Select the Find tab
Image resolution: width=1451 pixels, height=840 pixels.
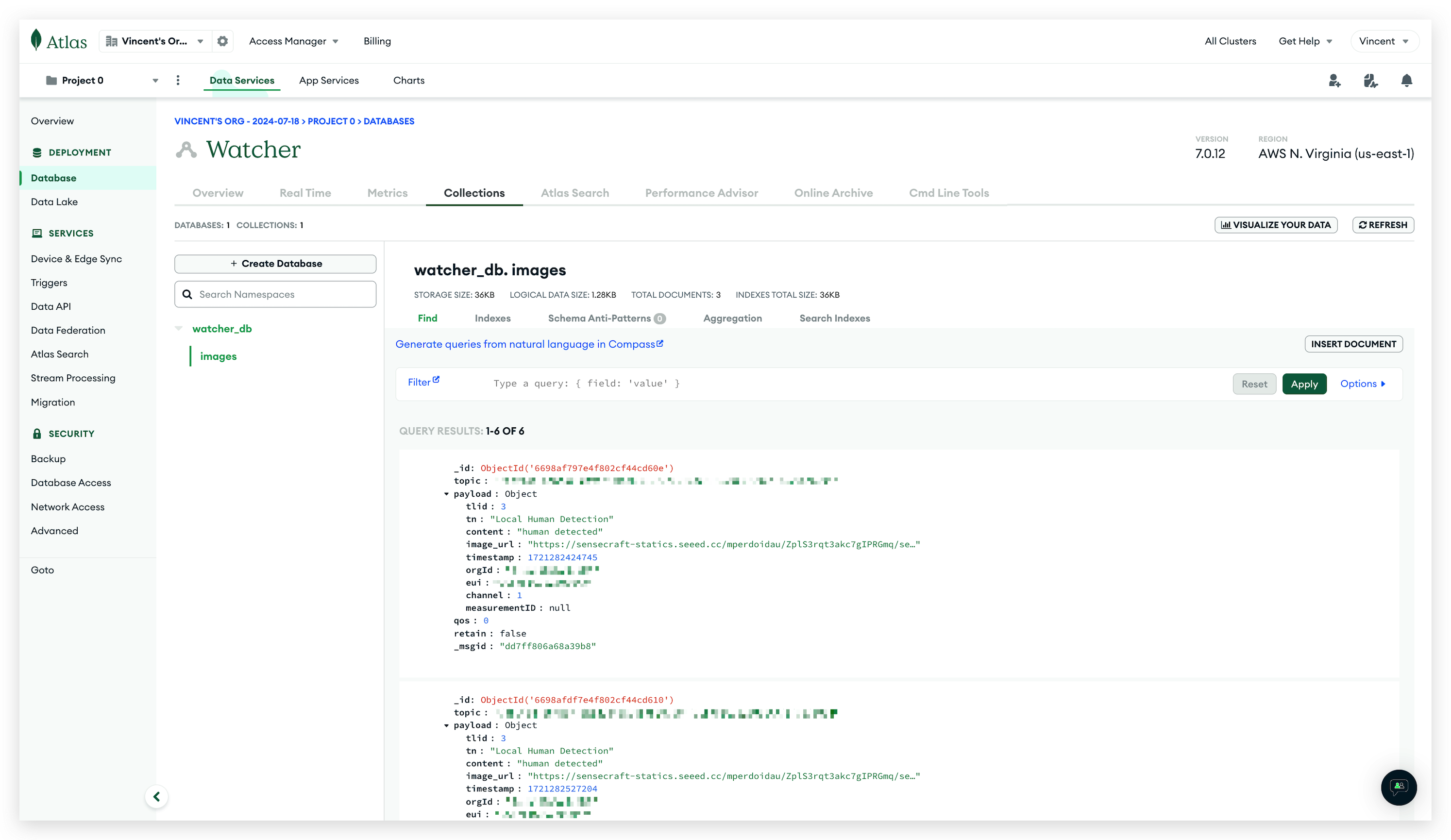click(x=427, y=318)
